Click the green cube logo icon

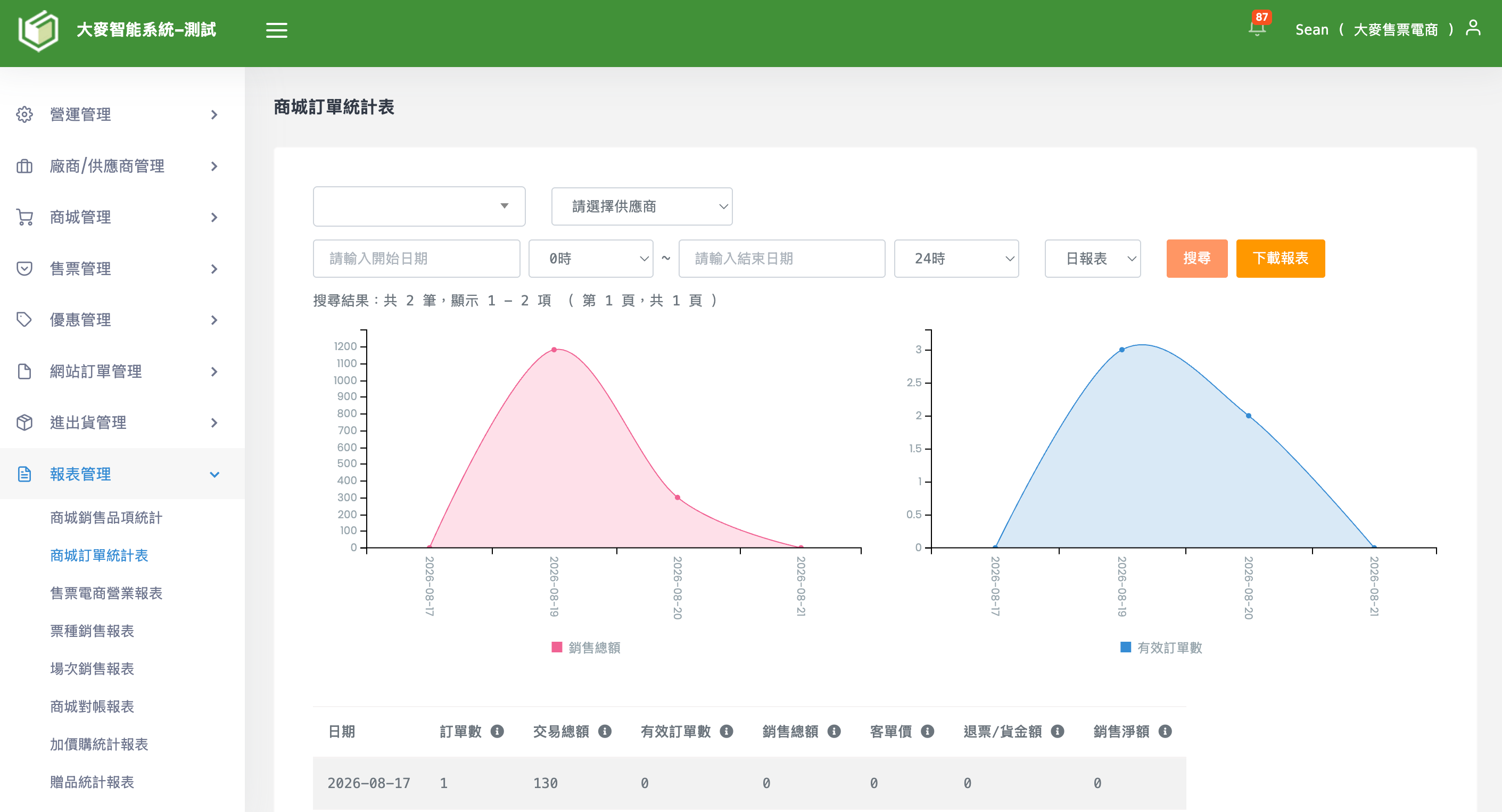point(38,30)
